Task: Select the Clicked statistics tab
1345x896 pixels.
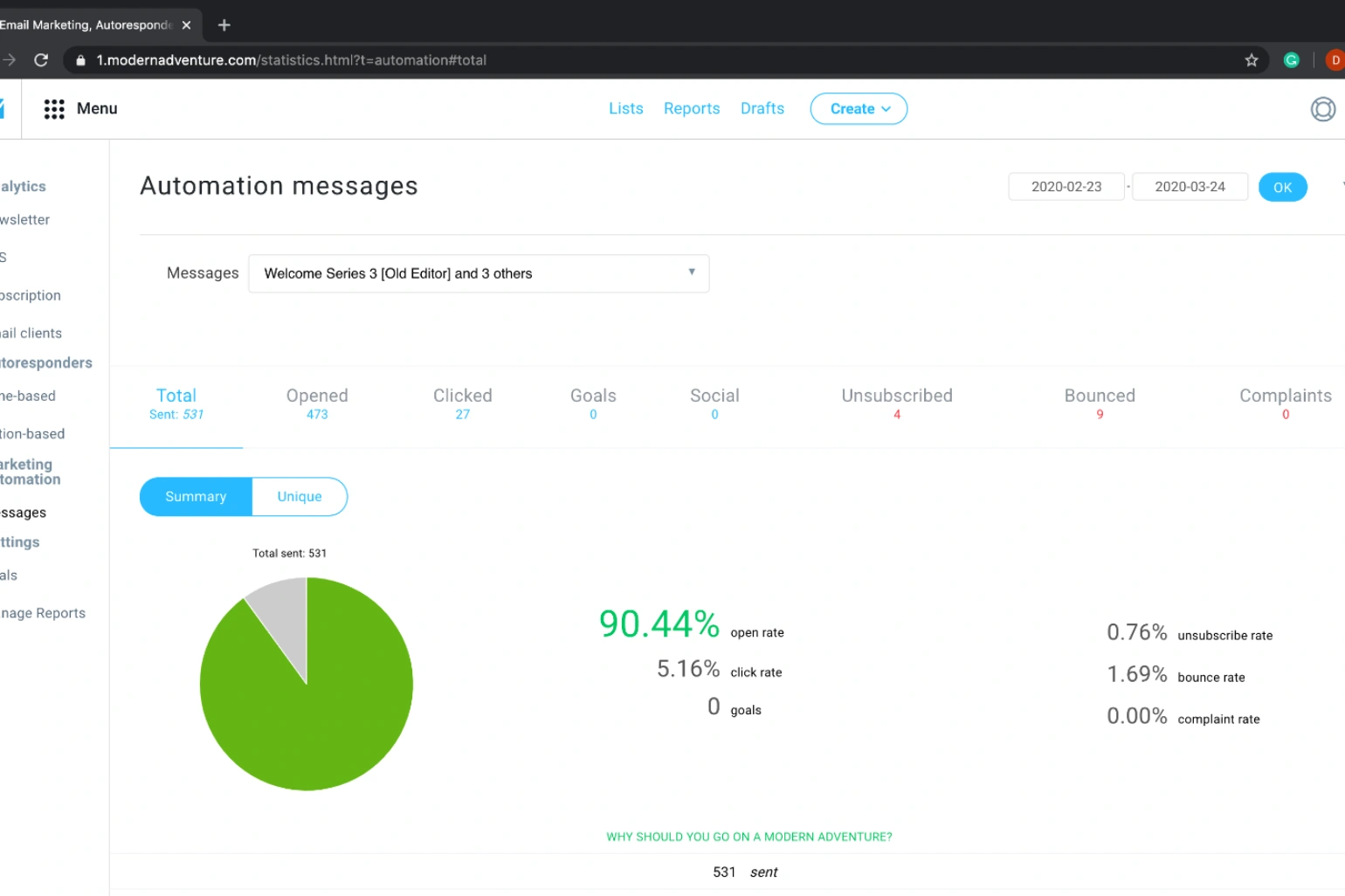Action: coord(463,403)
